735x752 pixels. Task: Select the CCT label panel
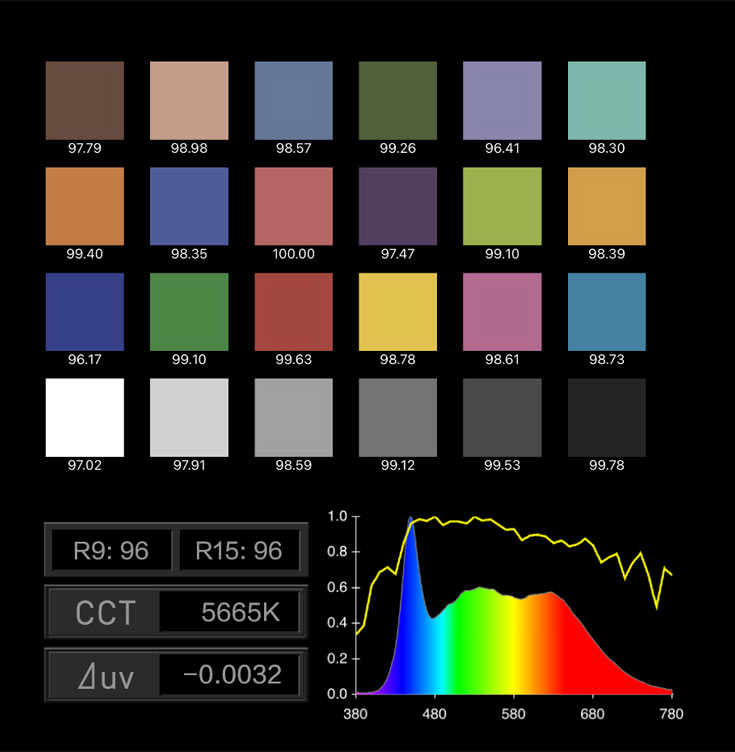105,612
